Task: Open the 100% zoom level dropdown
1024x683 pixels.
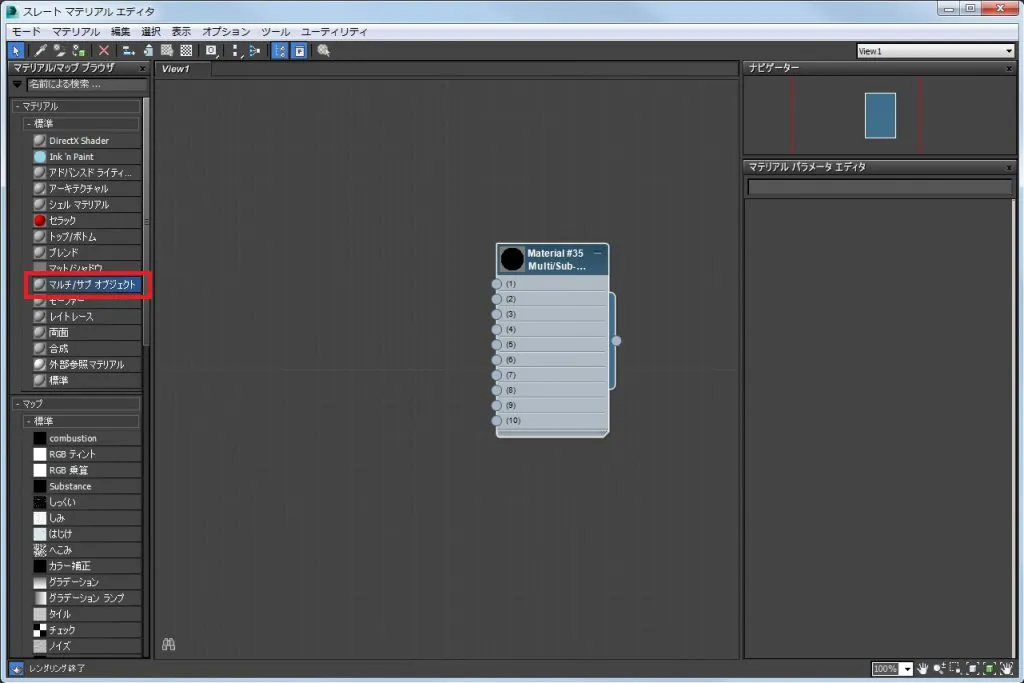Action: pos(907,669)
